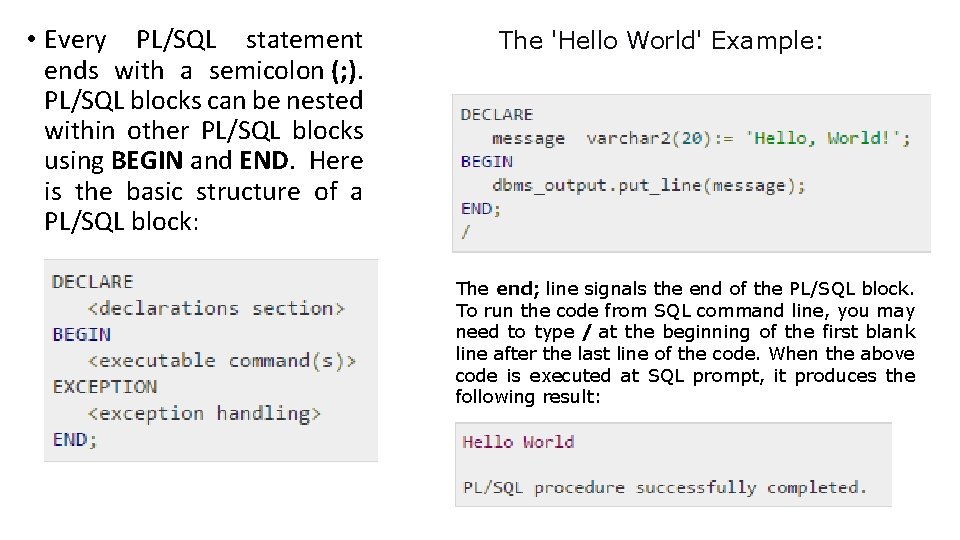Click the <declarations section> placeholder line
The image size is (960, 540).
[x=216, y=308]
